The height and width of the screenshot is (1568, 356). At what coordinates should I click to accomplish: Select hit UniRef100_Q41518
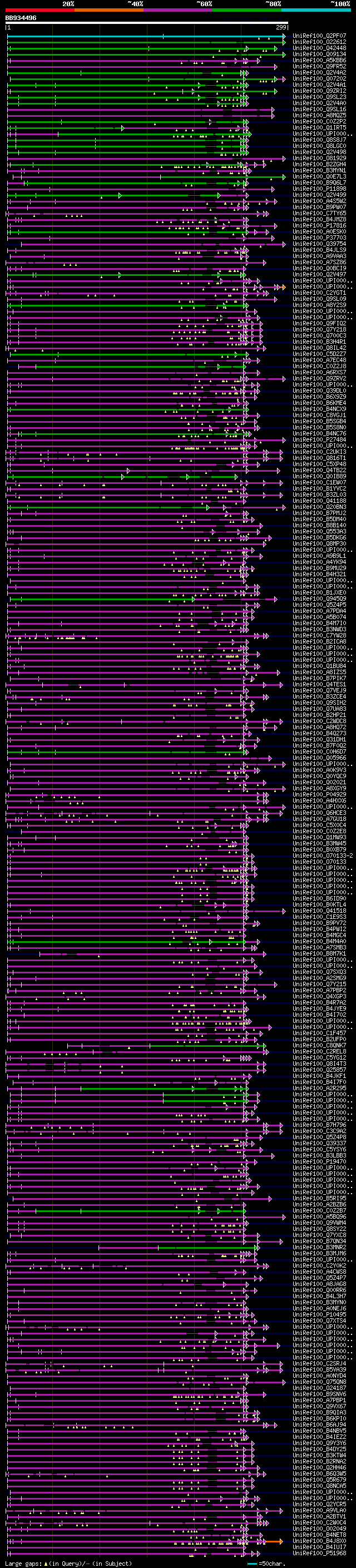click(319, 911)
